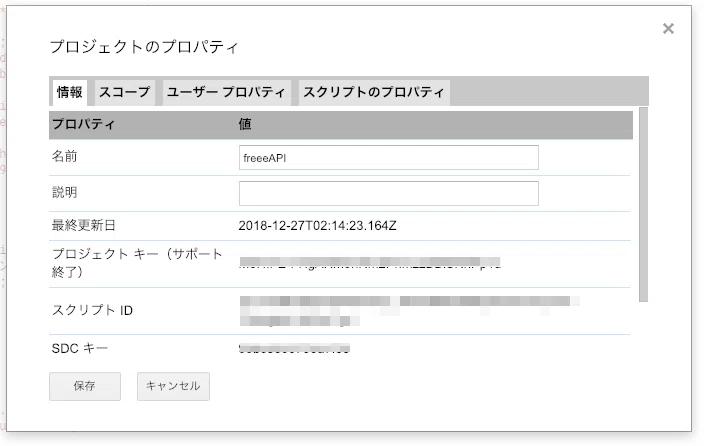Viewport: 704px width, 446px height.
Task: Switch to the スコープ tab
Action: 124,93
